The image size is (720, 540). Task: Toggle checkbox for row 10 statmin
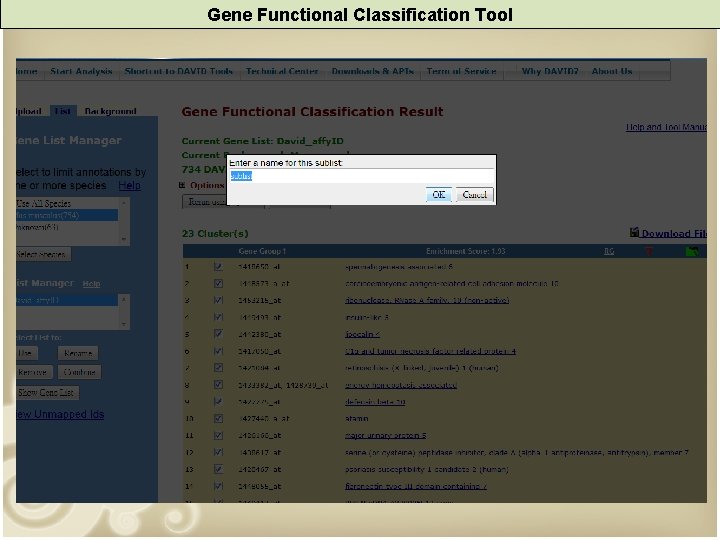(219, 419)
